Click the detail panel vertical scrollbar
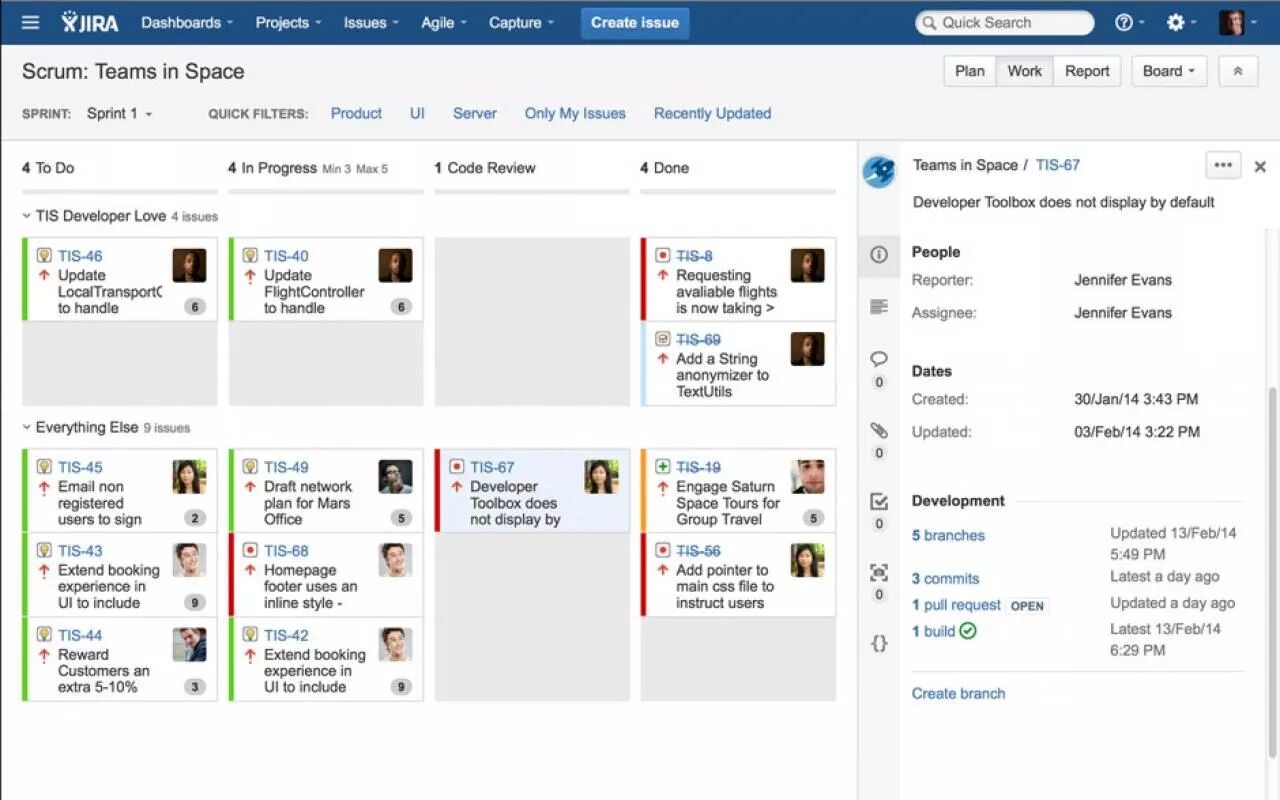 (1273, 570)
